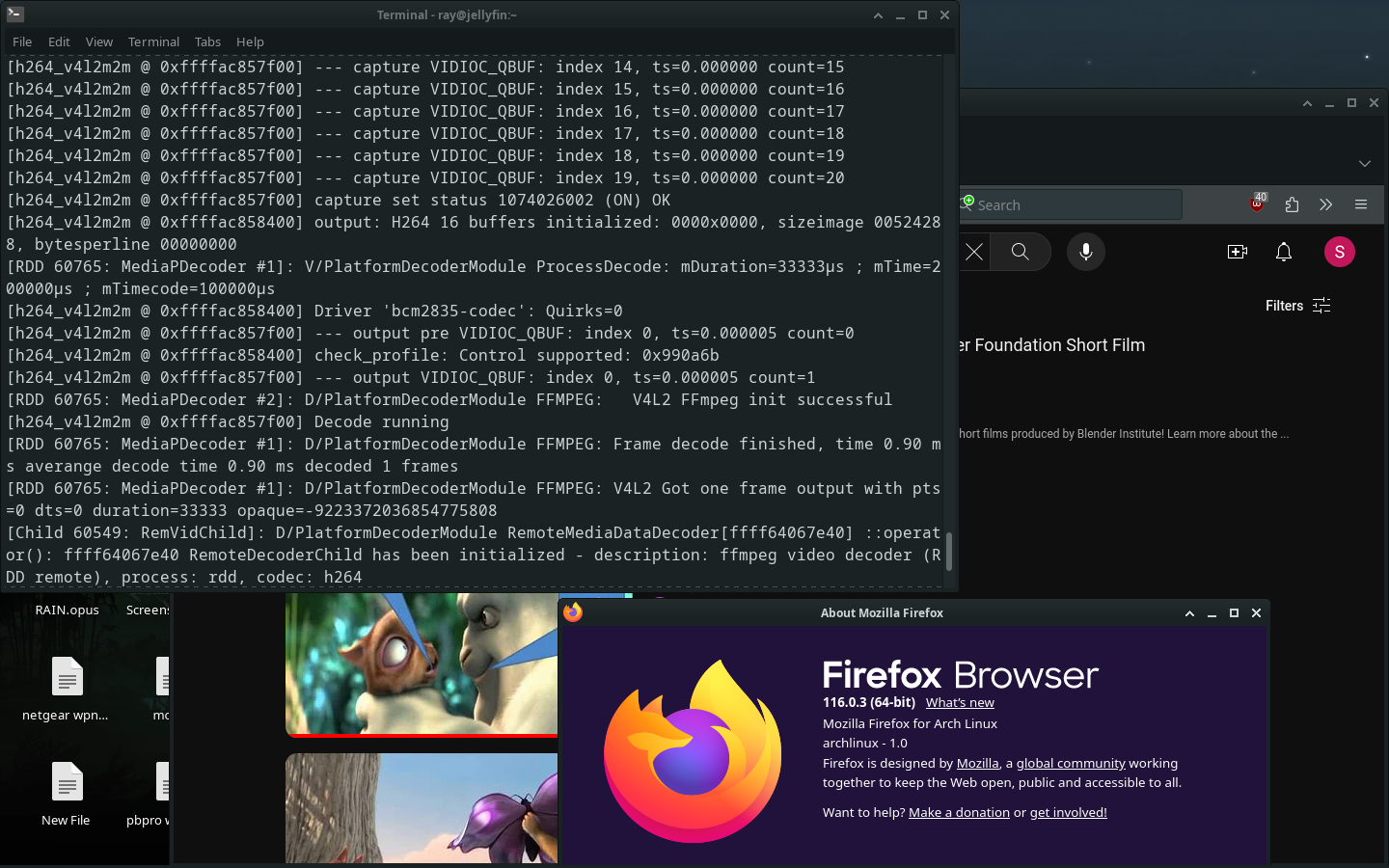Open the Firefox Extensions puzzle icon
The height and width of the screenshot is (868, 1389).
pyautogui.click(x=1292, y=204)
